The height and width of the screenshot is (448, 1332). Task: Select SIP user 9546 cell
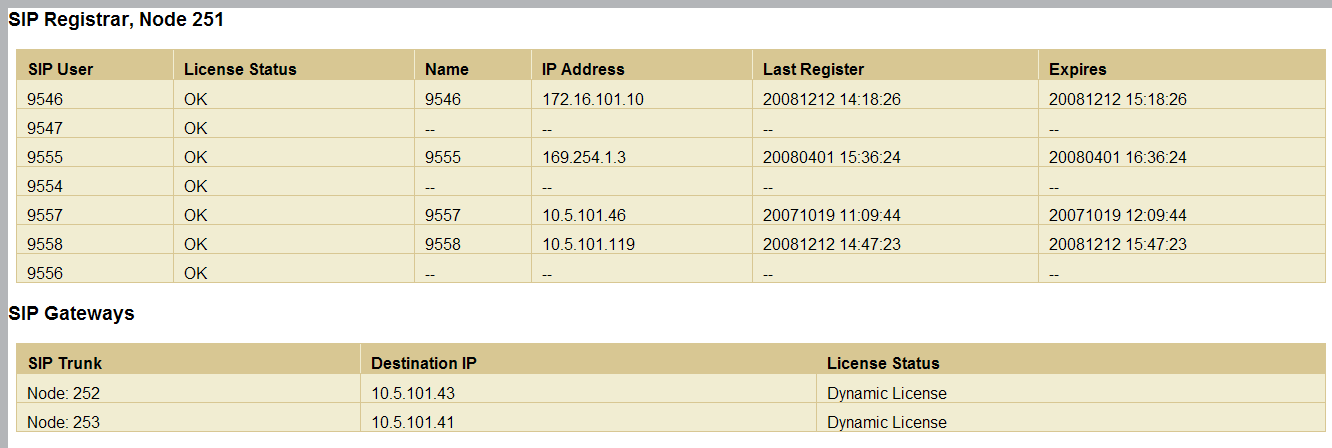(x=45, y=99)
